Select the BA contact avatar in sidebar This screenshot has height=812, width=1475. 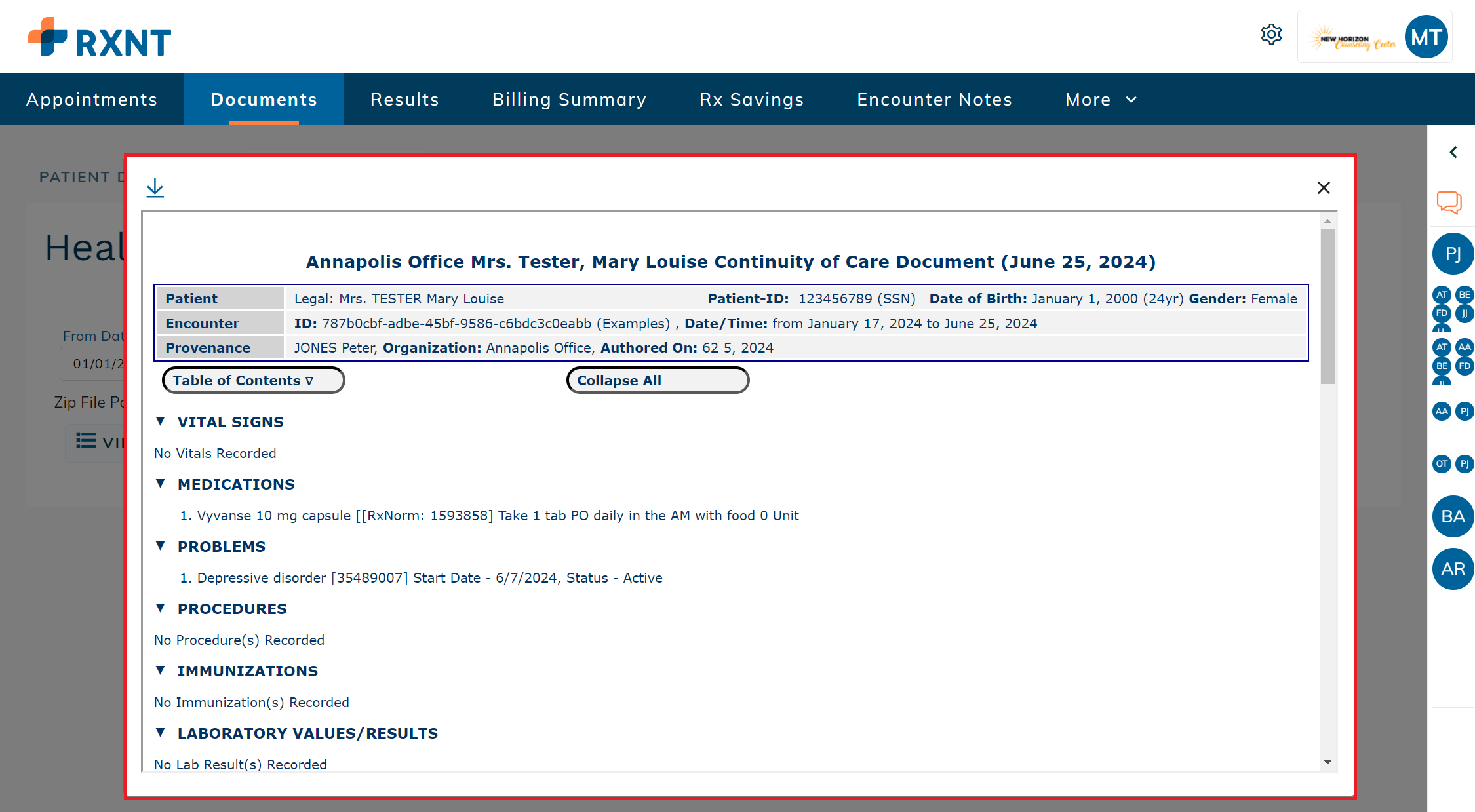pyautogui.click(x=1453, y=516)
